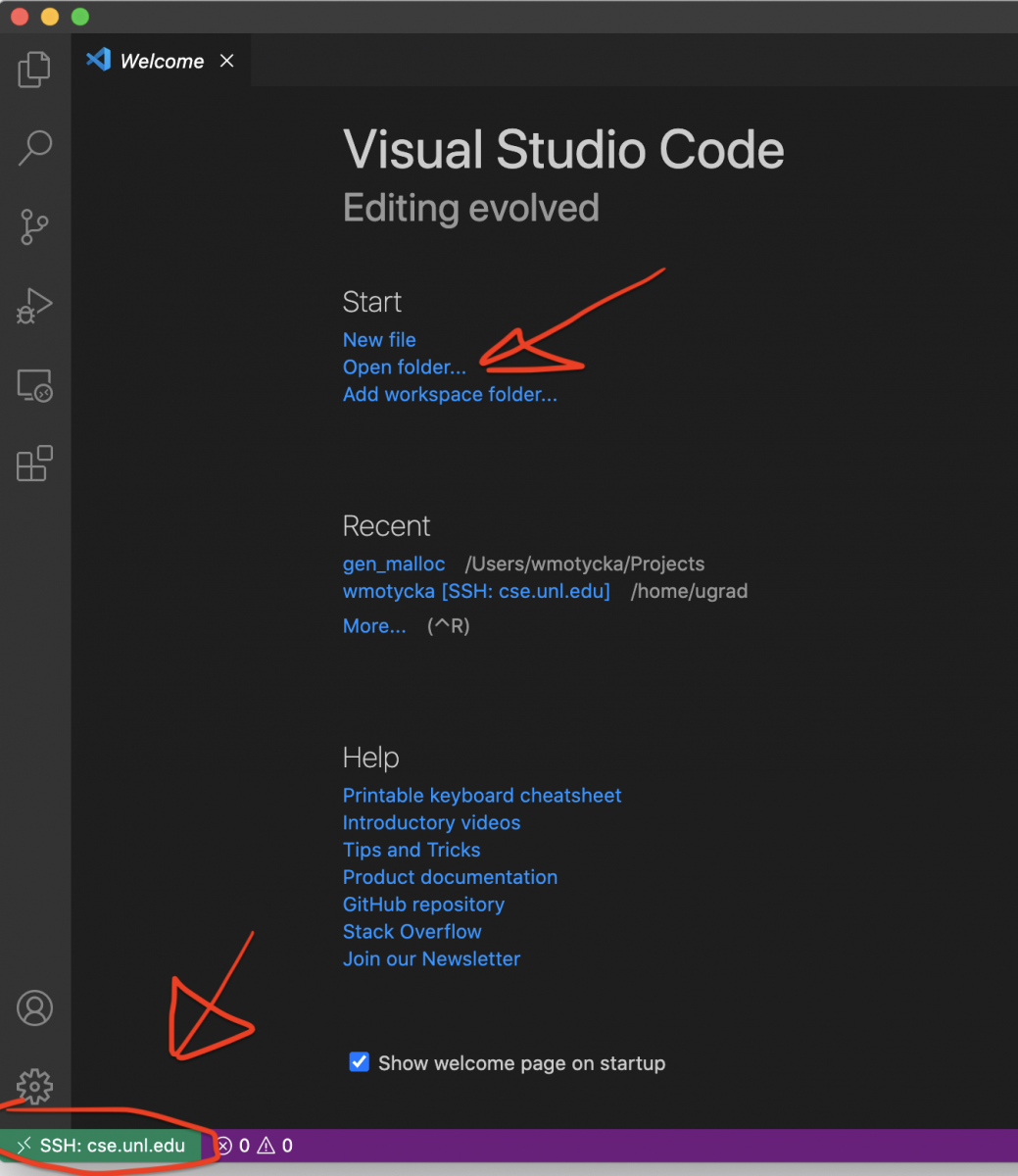Open Printable keyboard cheatsheet link
Image resolution: width=1018 pixels, height=1176 pixels.
pyautogui.click(x=482, y=796)
